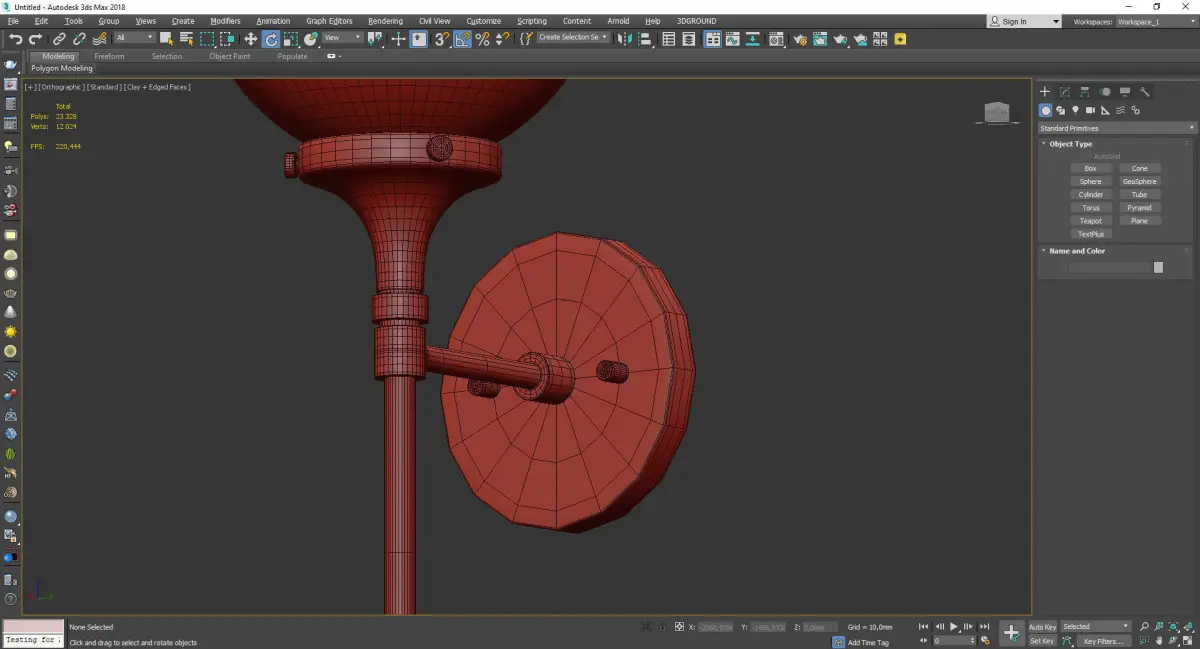Activate the Select and Scale tool
Viewport: 1200px width, 649px height.
point(290,39)
